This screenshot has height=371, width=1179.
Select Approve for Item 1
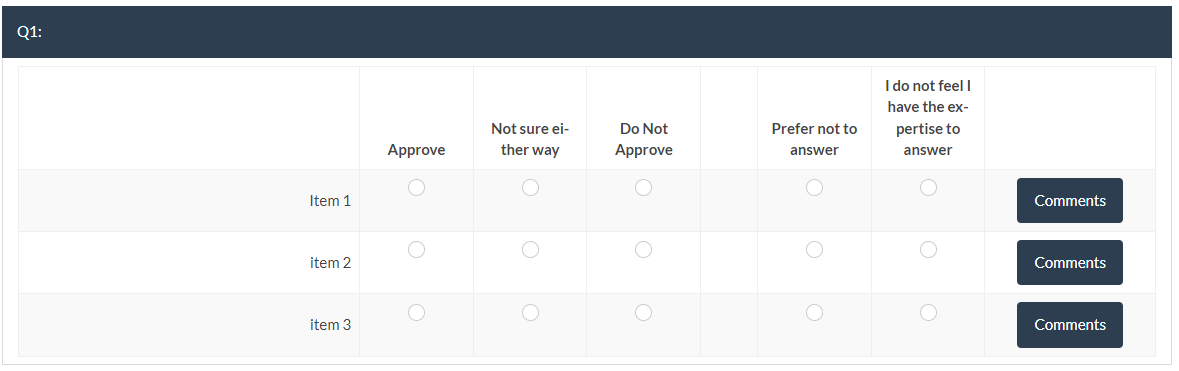[x=417, y=187]
